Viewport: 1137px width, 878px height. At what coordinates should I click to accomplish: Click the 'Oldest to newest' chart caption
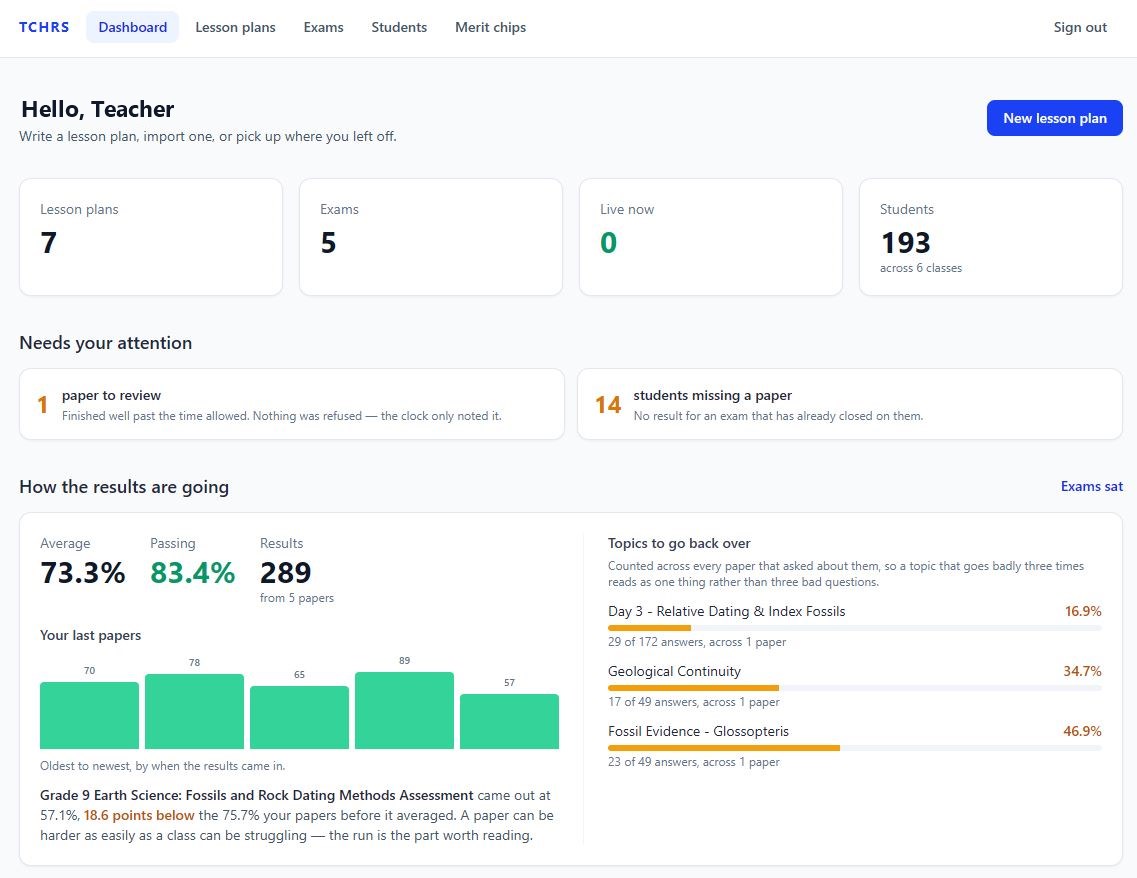point(162,766)
